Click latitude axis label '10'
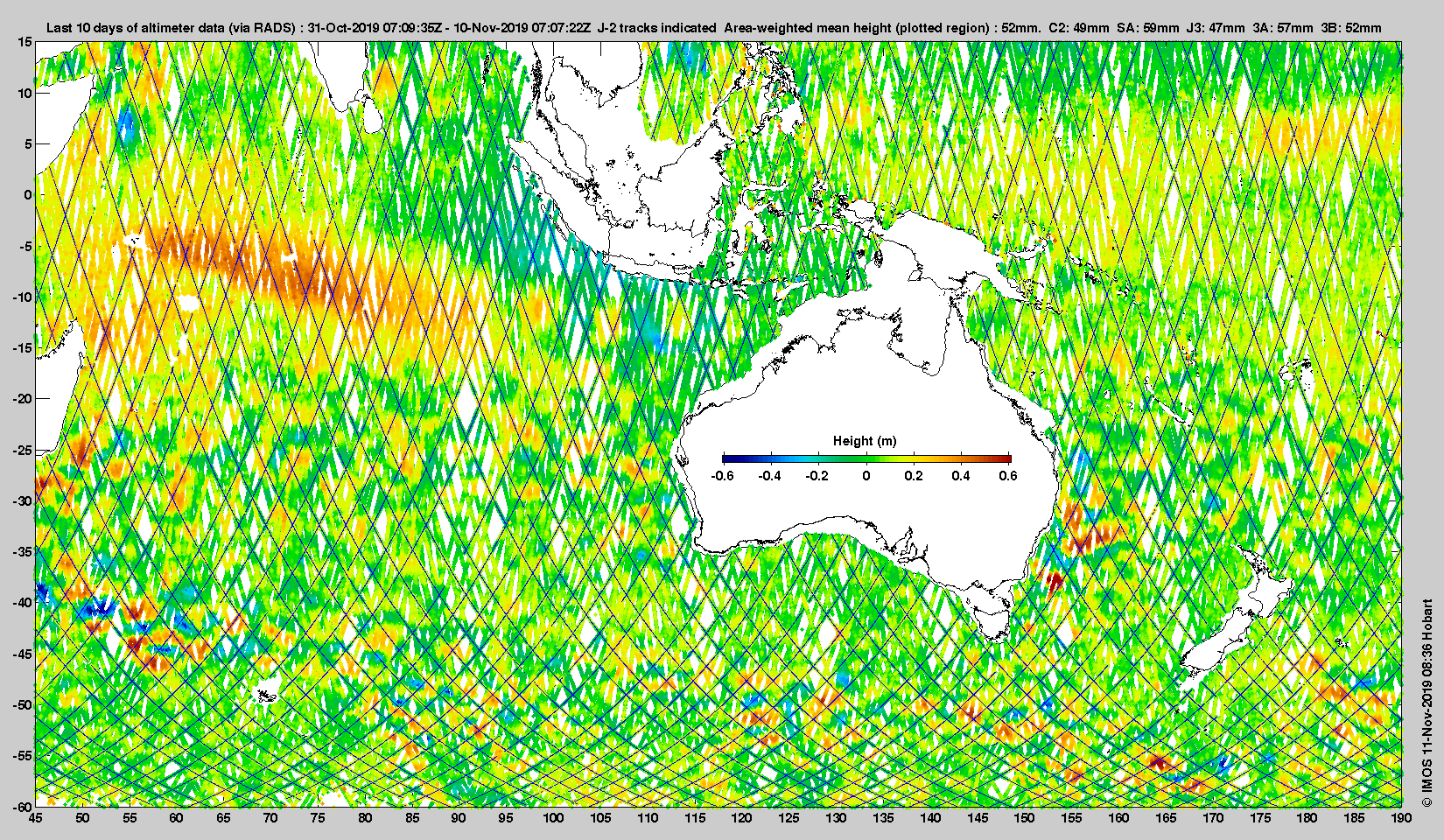This screenshot has width=1444, height=840. (25, 93)
